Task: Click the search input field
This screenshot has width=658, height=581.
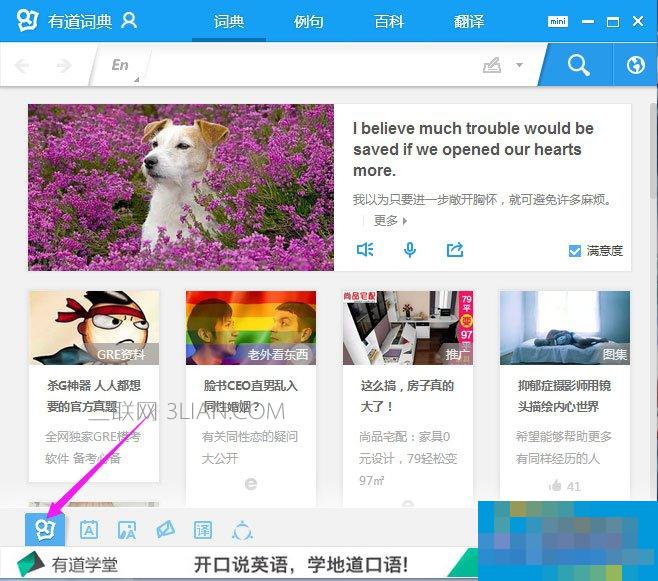Action: click(313, 65)
